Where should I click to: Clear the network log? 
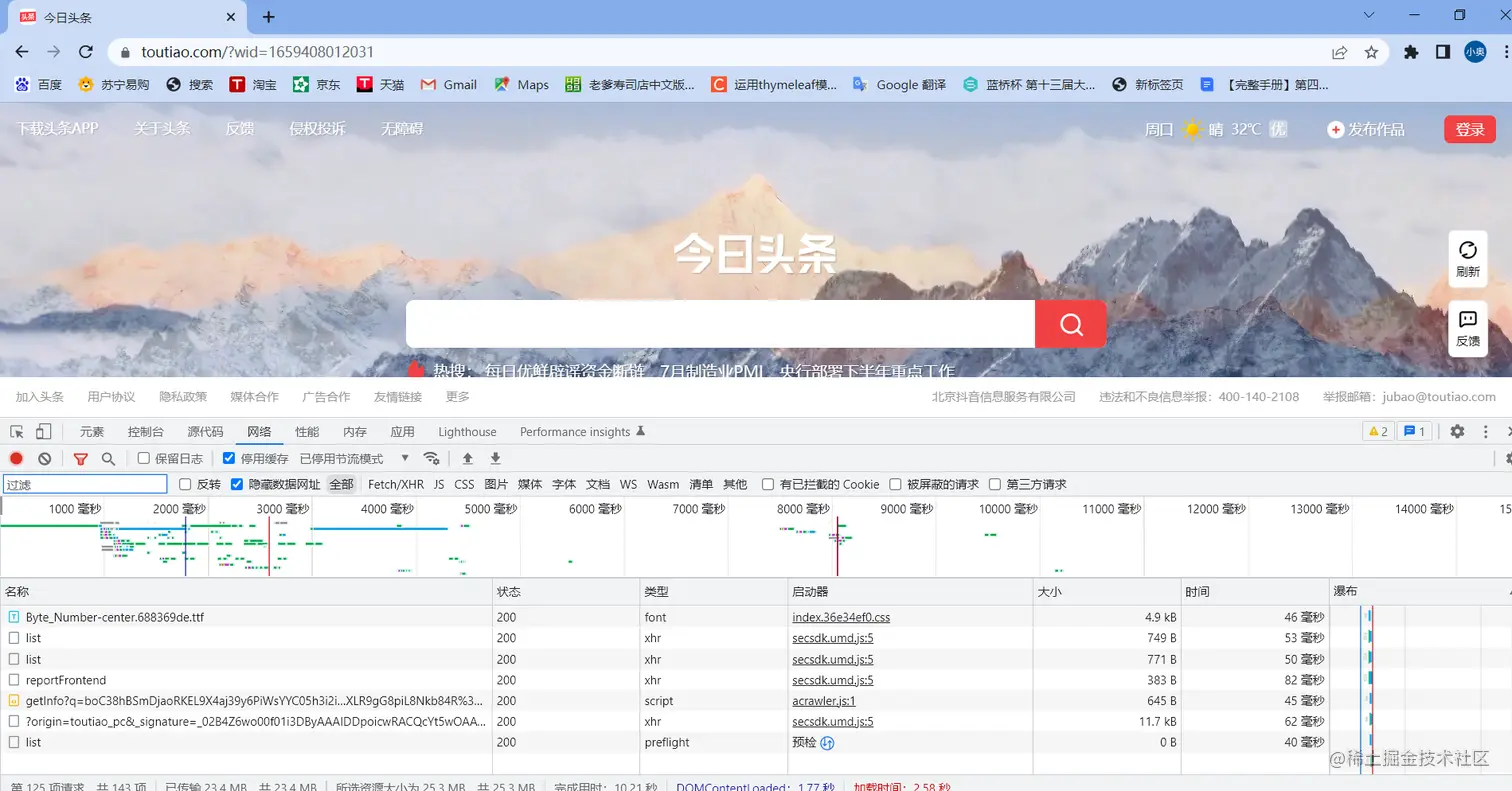[x=44, y=459]
